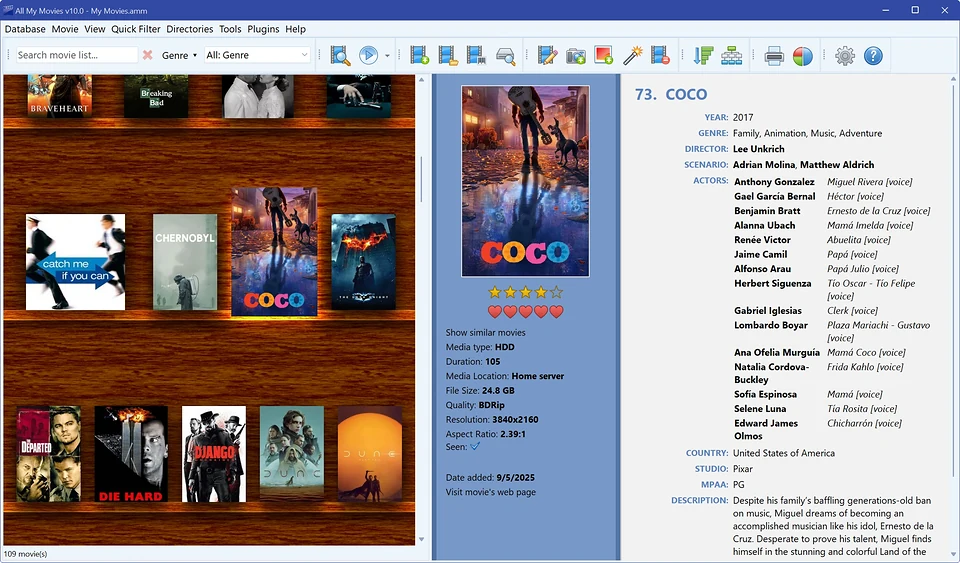The image size is (960, 563).
Task: Select the Catch Me If You Can cover
Action: point(75,262)
